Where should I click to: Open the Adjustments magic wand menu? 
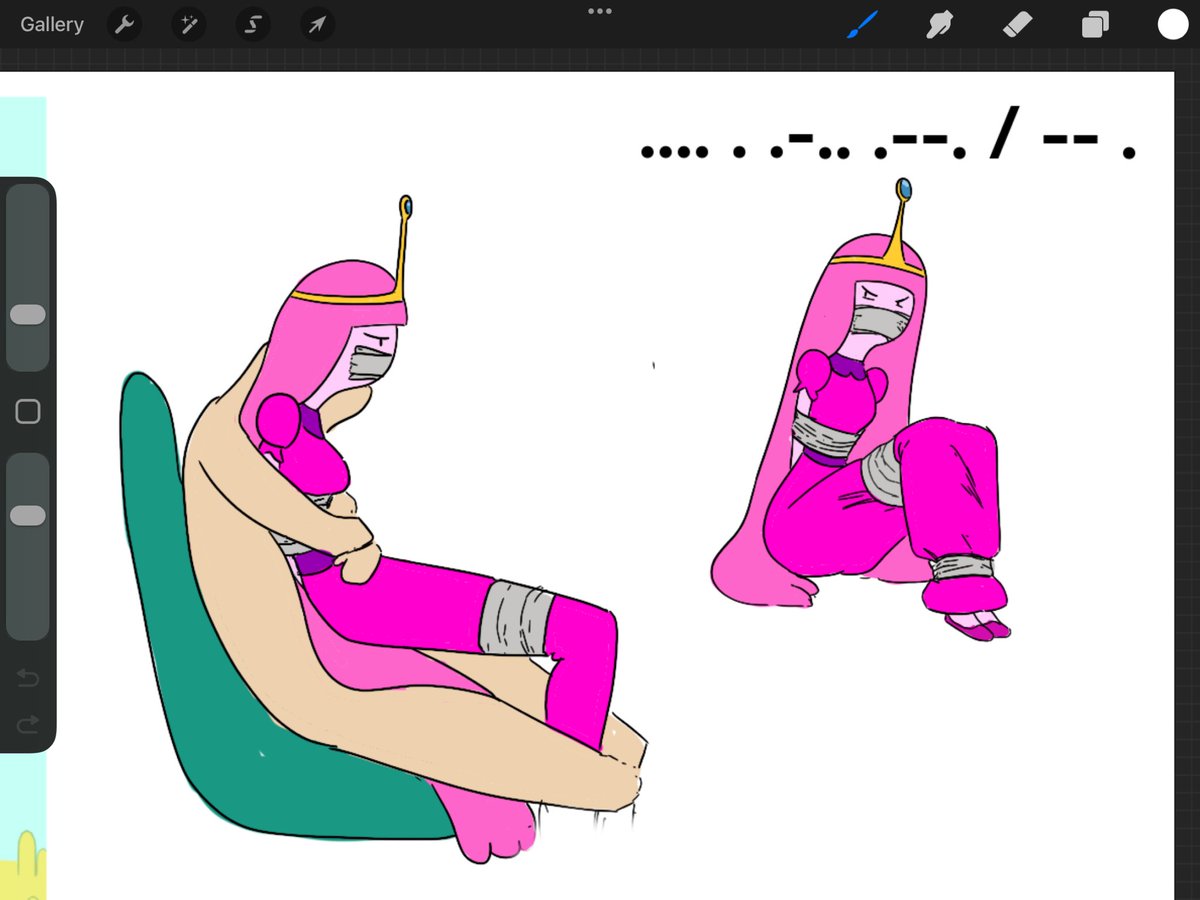[x=188, y=25]
